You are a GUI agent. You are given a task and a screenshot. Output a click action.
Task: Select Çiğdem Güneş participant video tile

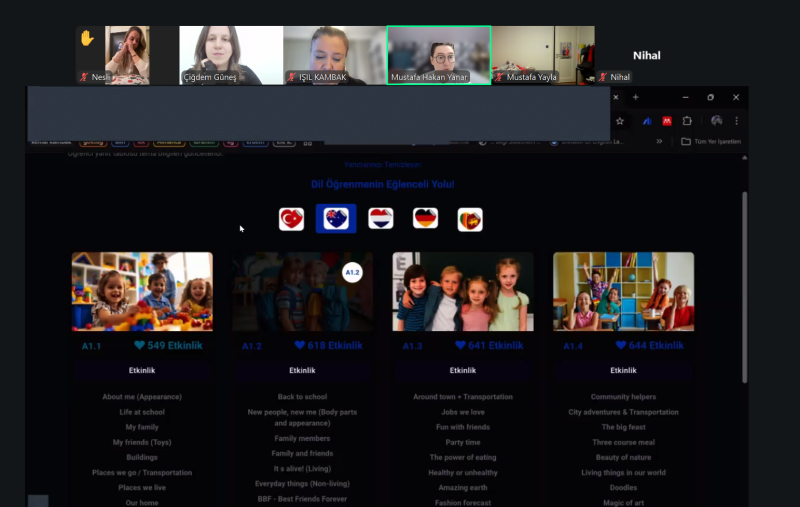point(231,55)
